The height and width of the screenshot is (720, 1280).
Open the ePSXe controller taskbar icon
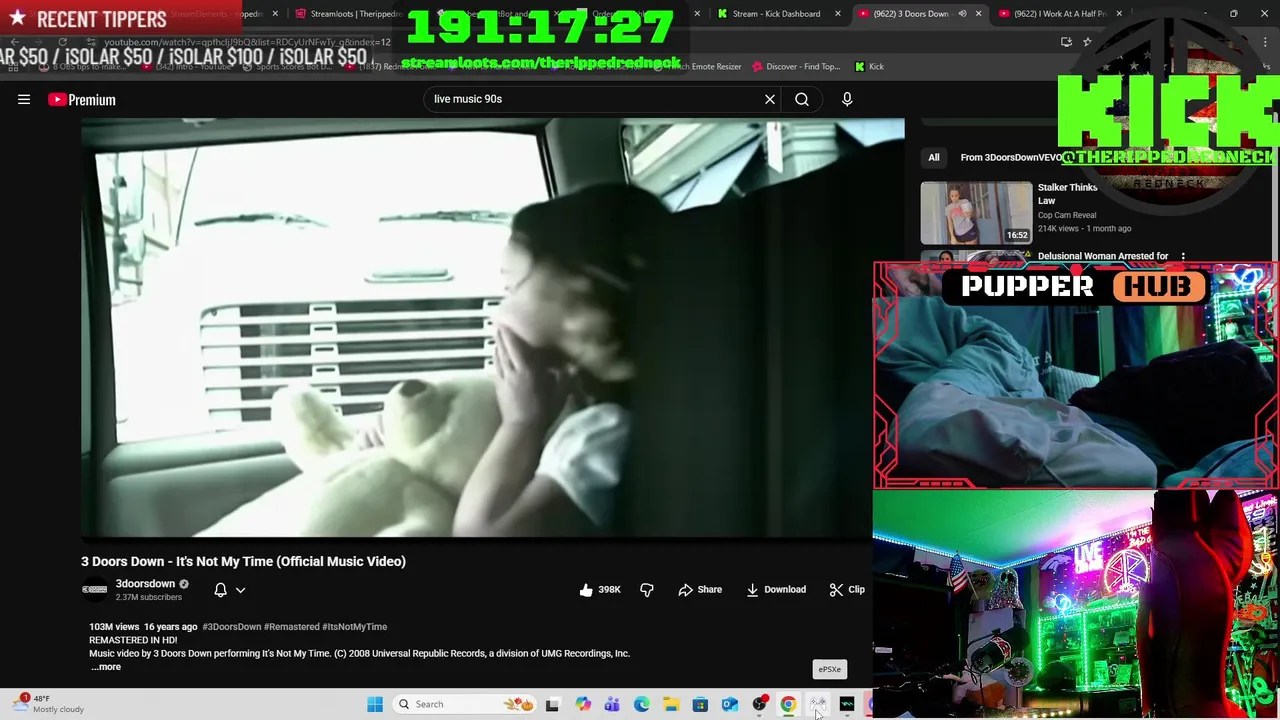point(818,704)
